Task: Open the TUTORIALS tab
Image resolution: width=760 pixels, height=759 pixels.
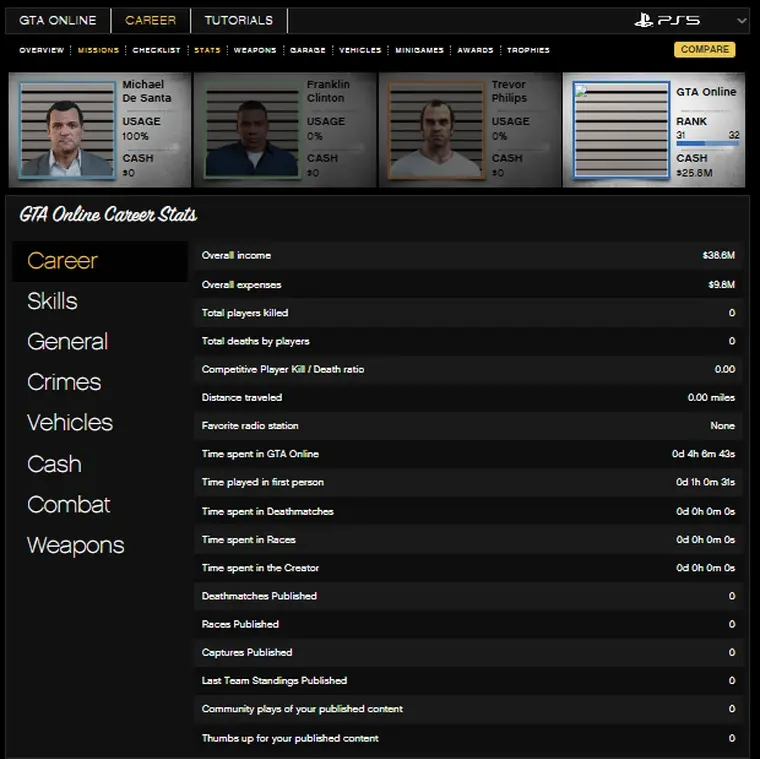Action: (x=238, y=20)
